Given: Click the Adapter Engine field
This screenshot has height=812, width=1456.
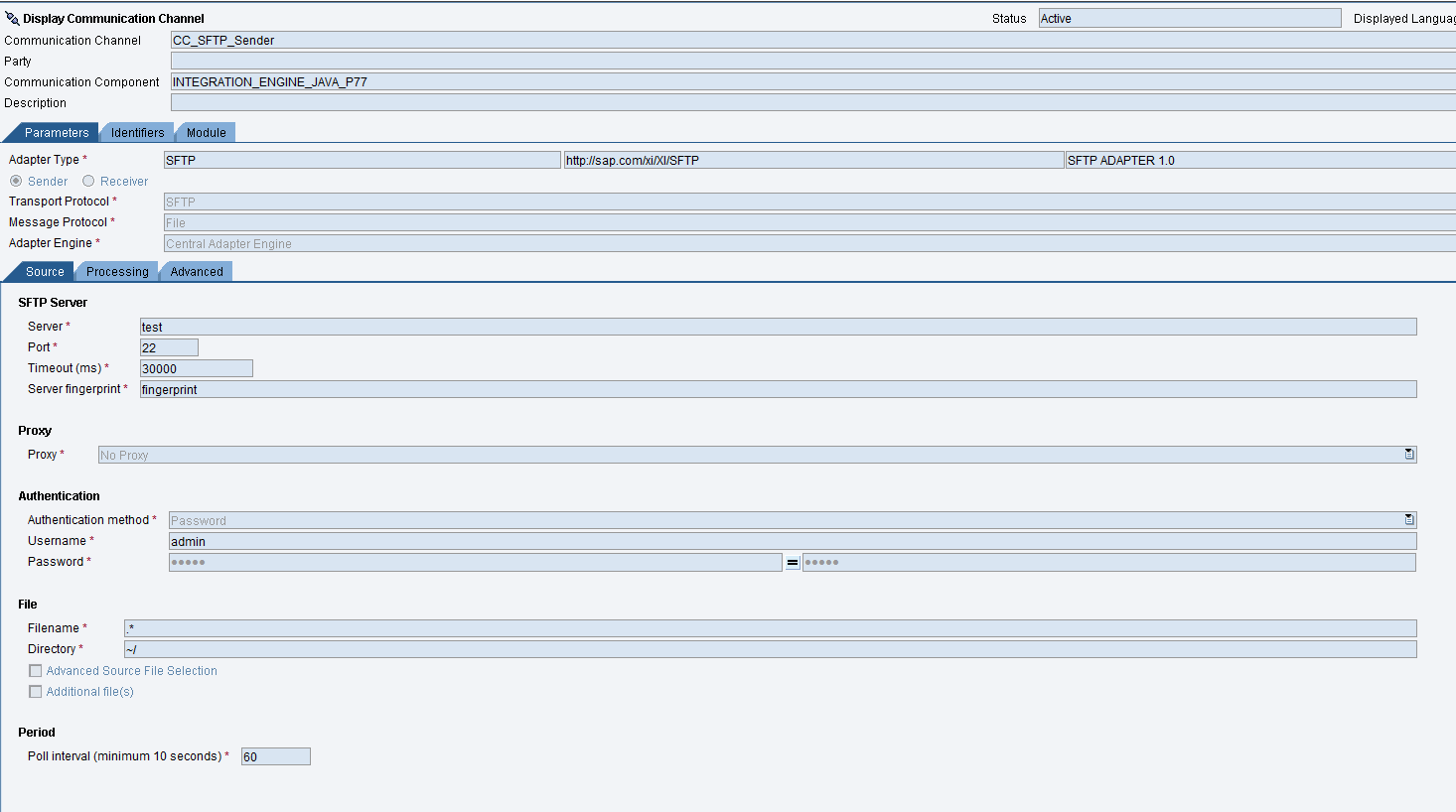Looking at the screenshot, I should pyautogui.click(x=809, y=243).
